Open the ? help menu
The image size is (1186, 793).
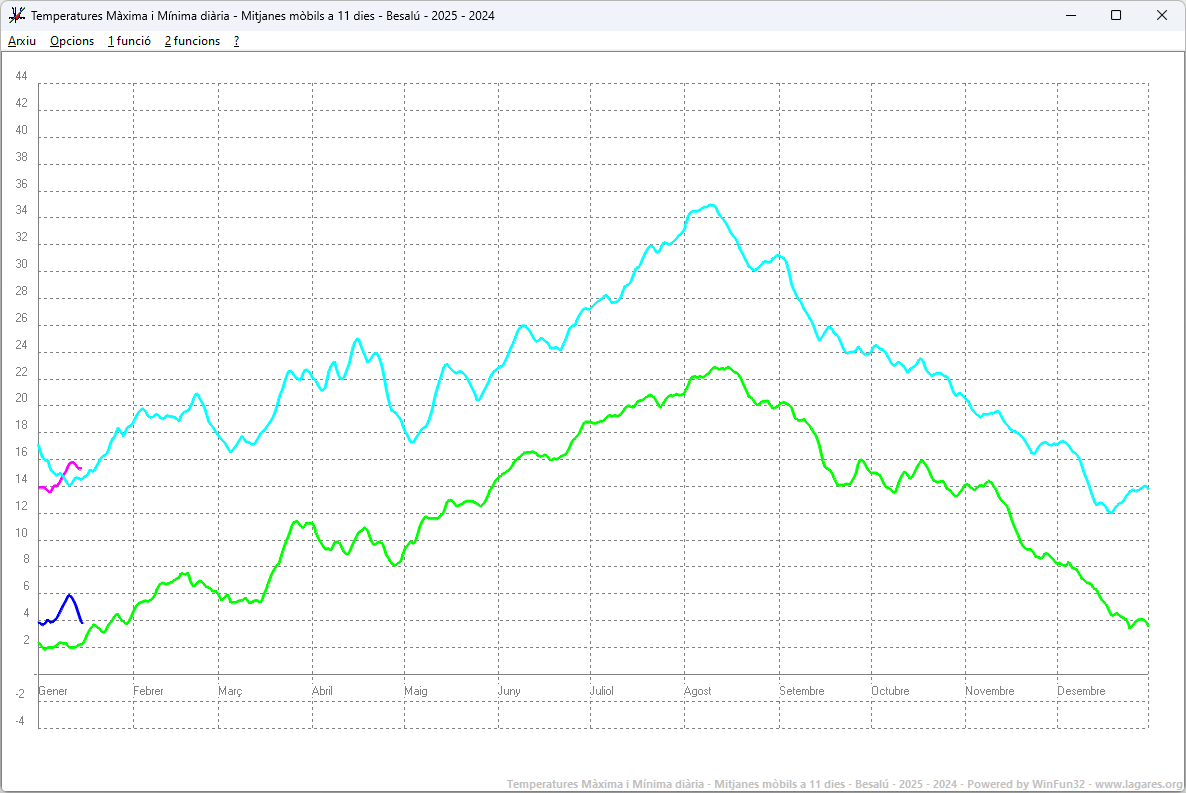click(236, 41)
